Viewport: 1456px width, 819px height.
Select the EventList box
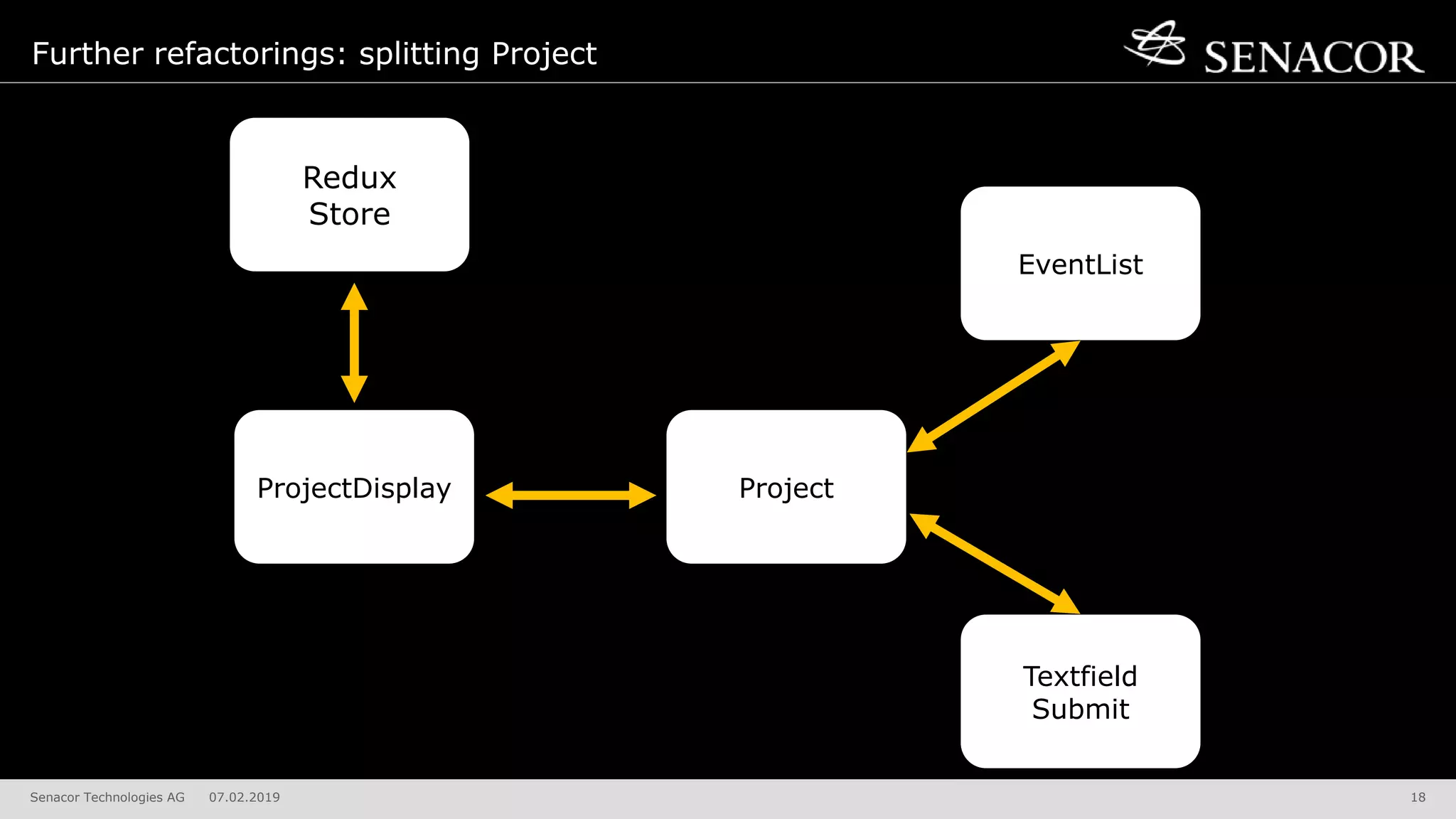pyautogui.click(x=1080, y=264)
